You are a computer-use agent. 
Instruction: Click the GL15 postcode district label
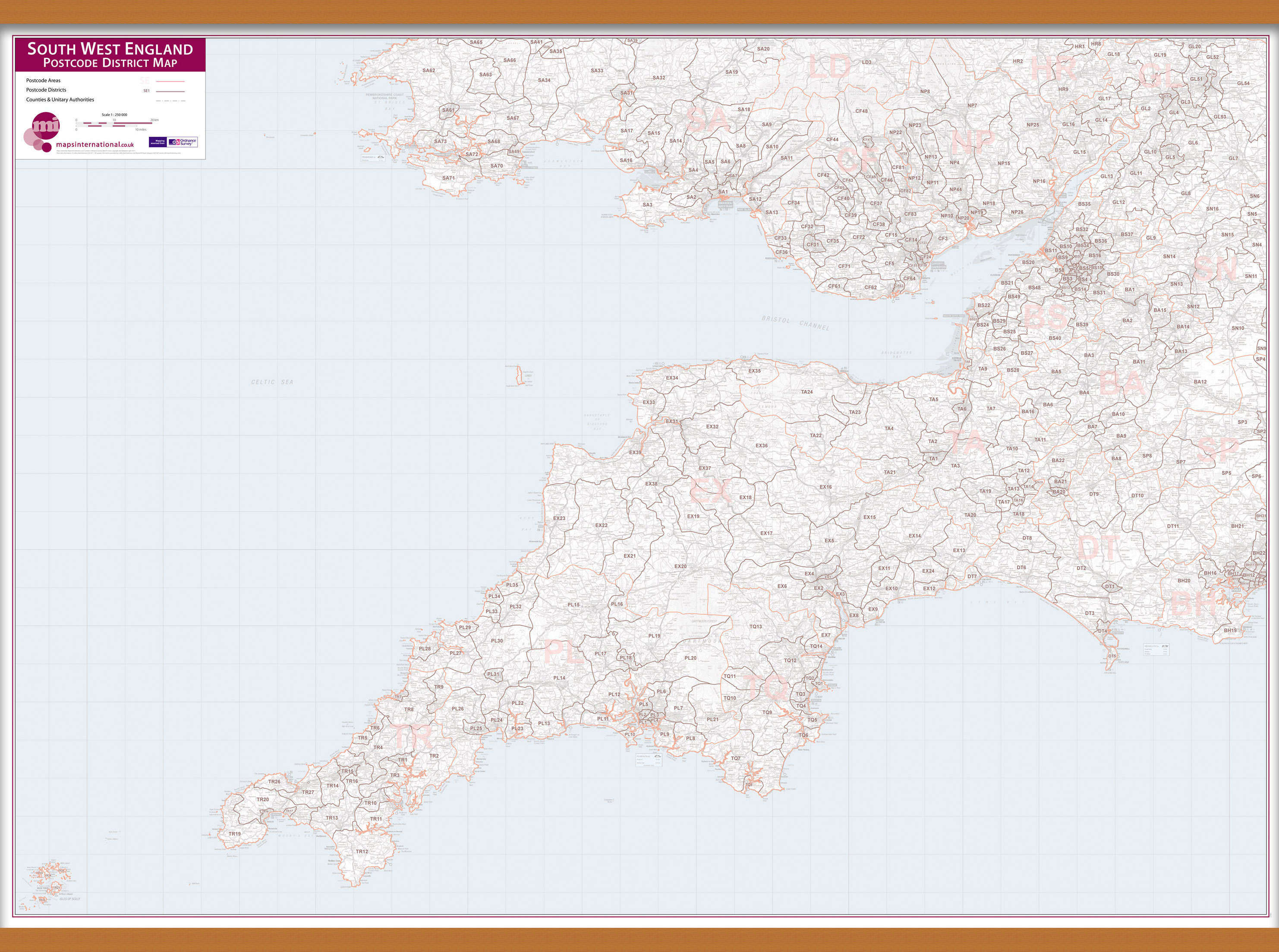coord(1080,152)
